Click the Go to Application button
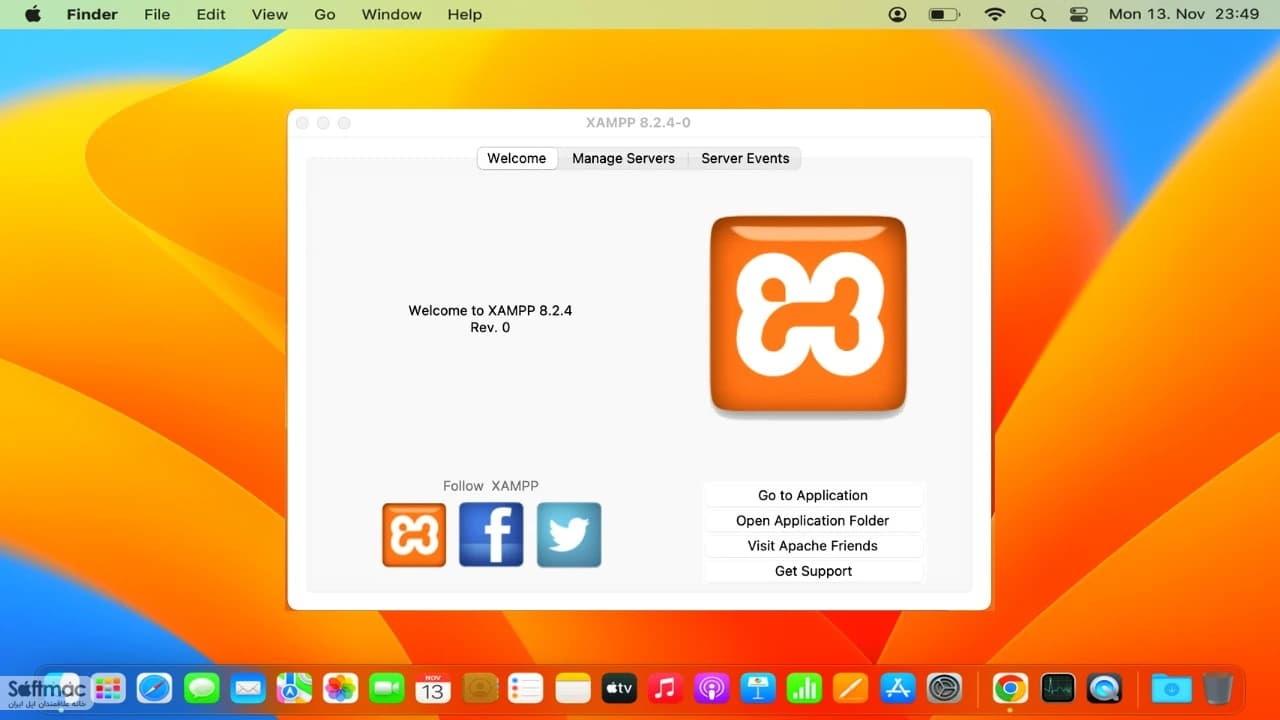 pos(813,495)
